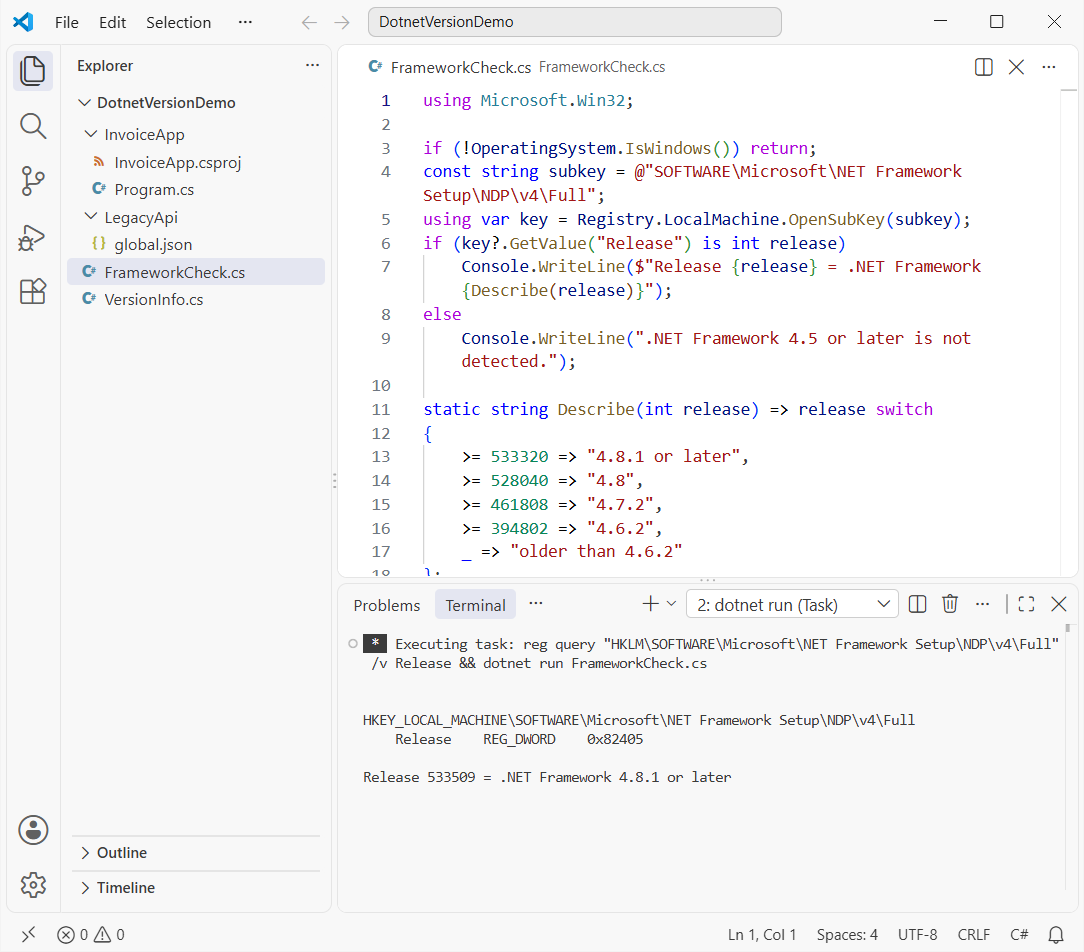Open Explorer Views and More Actions ellipsis

(x=312, y=65)
